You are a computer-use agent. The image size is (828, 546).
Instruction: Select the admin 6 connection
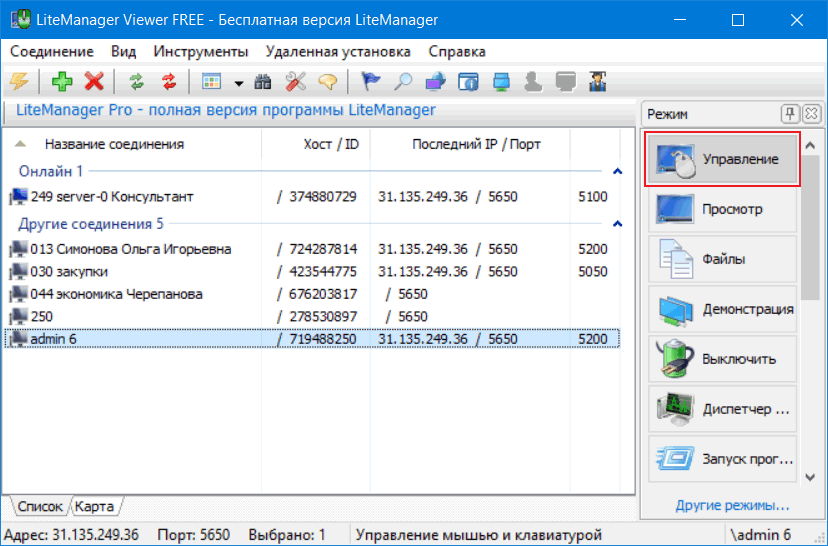tap(312, 339)
